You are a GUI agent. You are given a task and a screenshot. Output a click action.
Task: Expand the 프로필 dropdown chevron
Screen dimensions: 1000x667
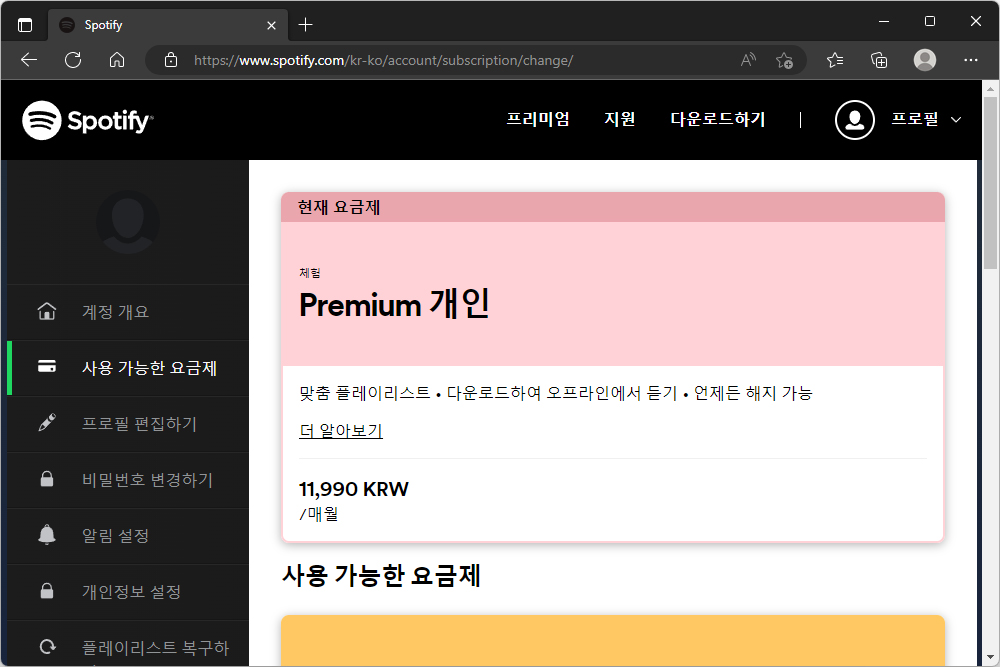click(956, 120)
